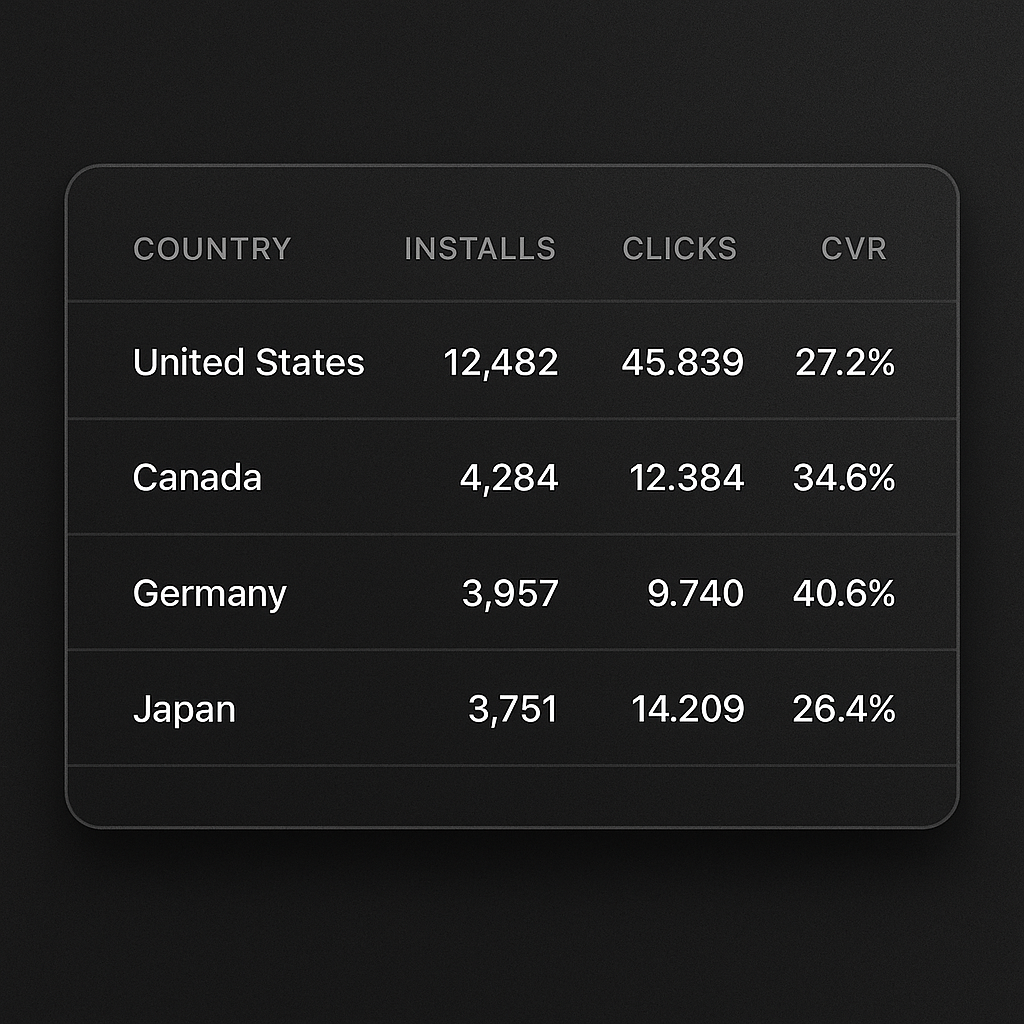Viewport: 1024px width, 1024px height.
Task: Select the 12.384 clicks cell
Action: (686, 478)
